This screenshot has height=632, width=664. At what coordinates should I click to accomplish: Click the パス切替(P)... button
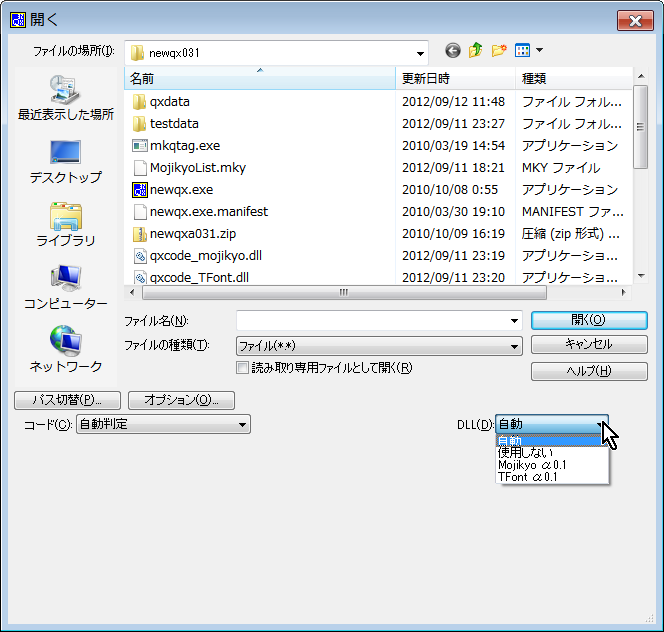(67, 400)
